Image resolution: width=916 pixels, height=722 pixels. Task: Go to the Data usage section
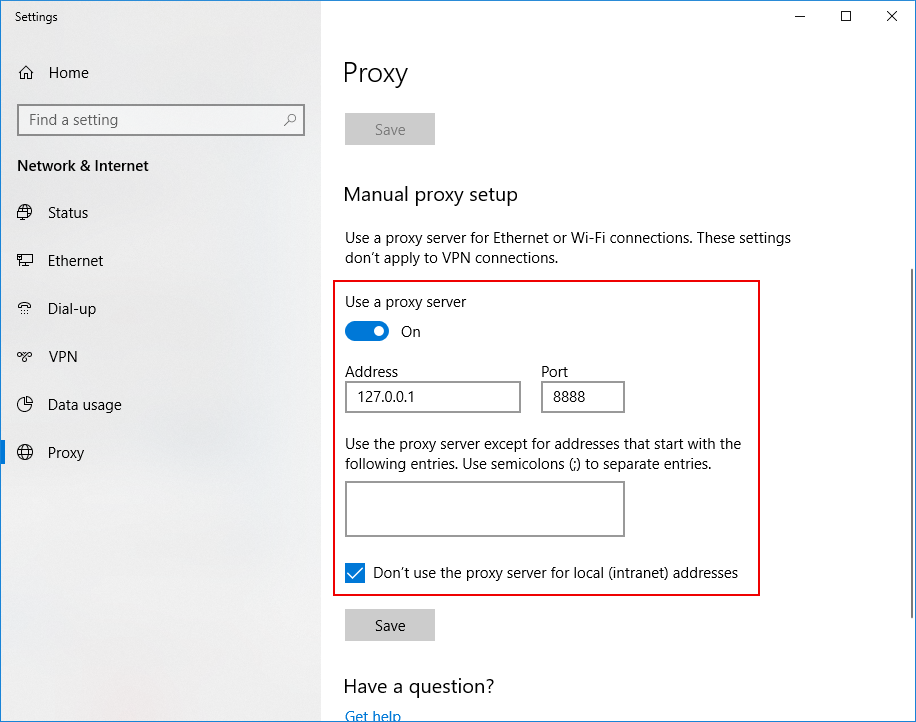84,405
